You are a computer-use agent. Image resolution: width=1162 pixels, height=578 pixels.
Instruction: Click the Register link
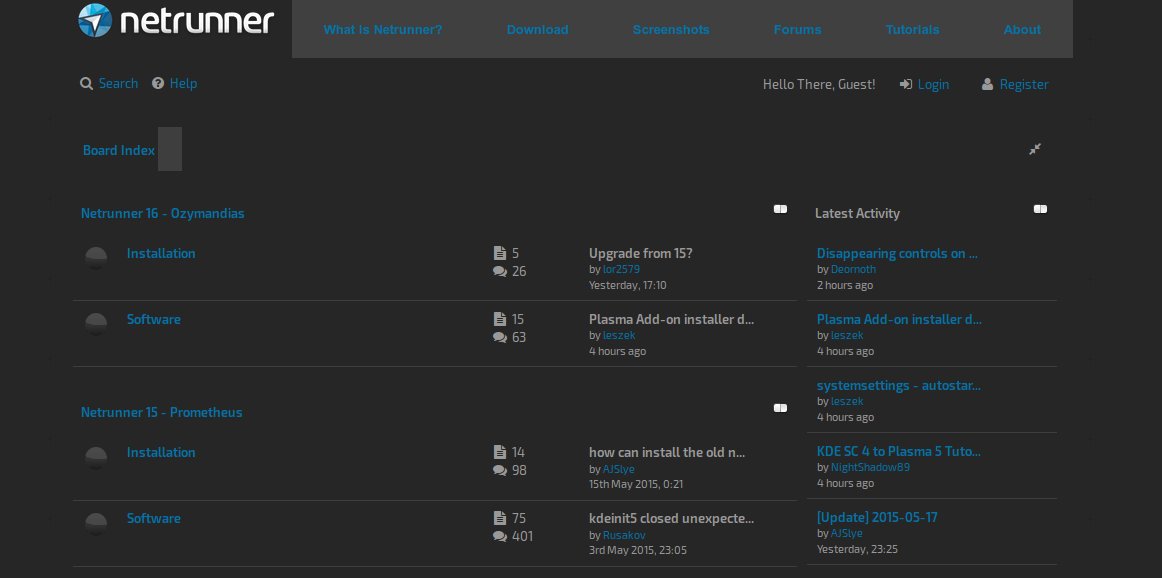click(1023, 84)
